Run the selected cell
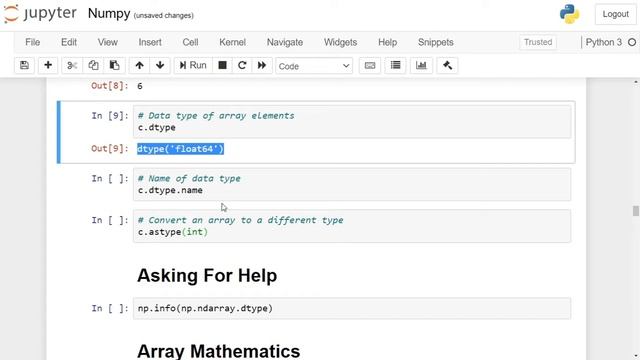 pyautogui.click(x=193, y=65)
